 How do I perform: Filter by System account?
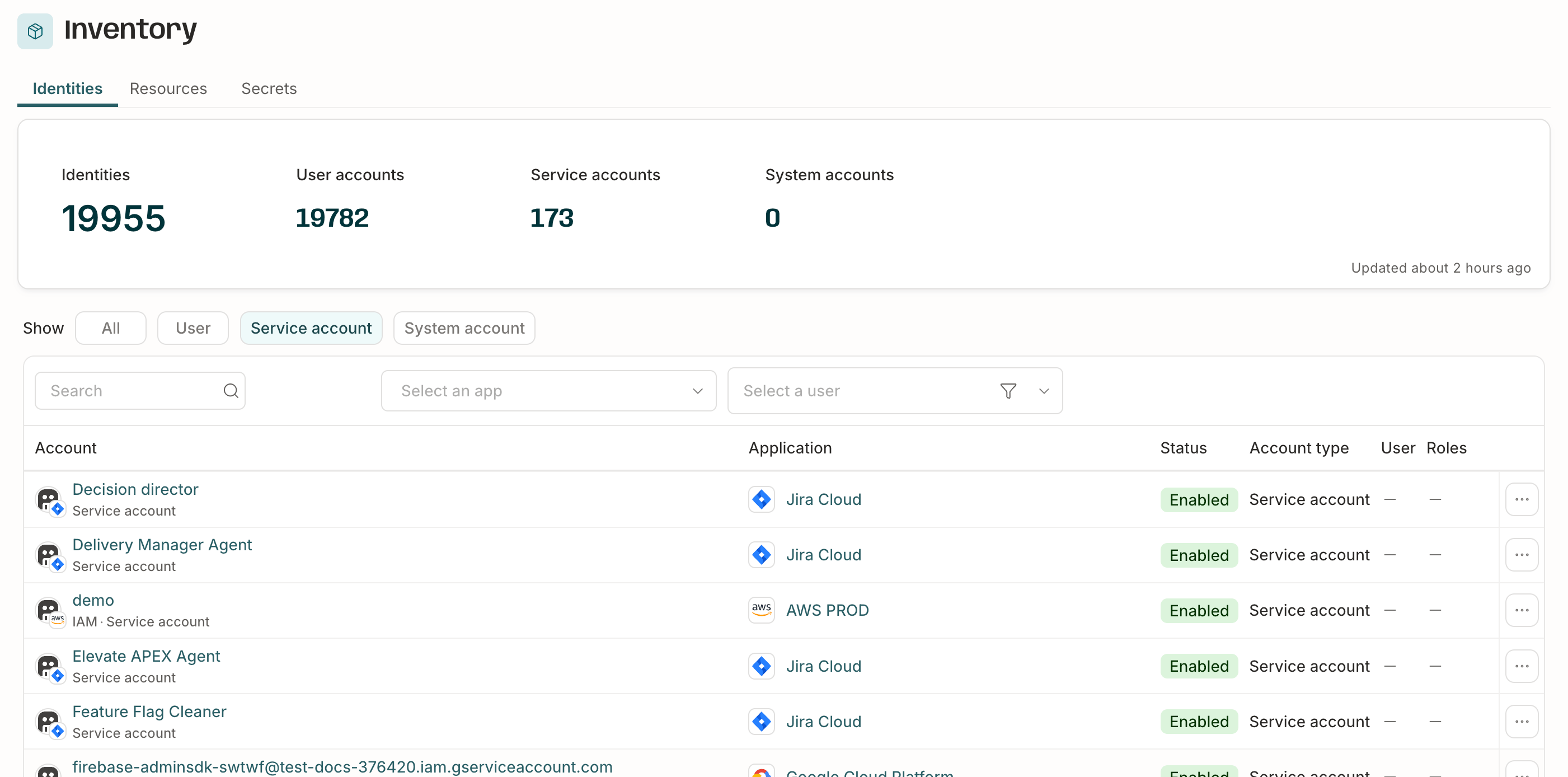pyautogui.click(x=464, y=328)
